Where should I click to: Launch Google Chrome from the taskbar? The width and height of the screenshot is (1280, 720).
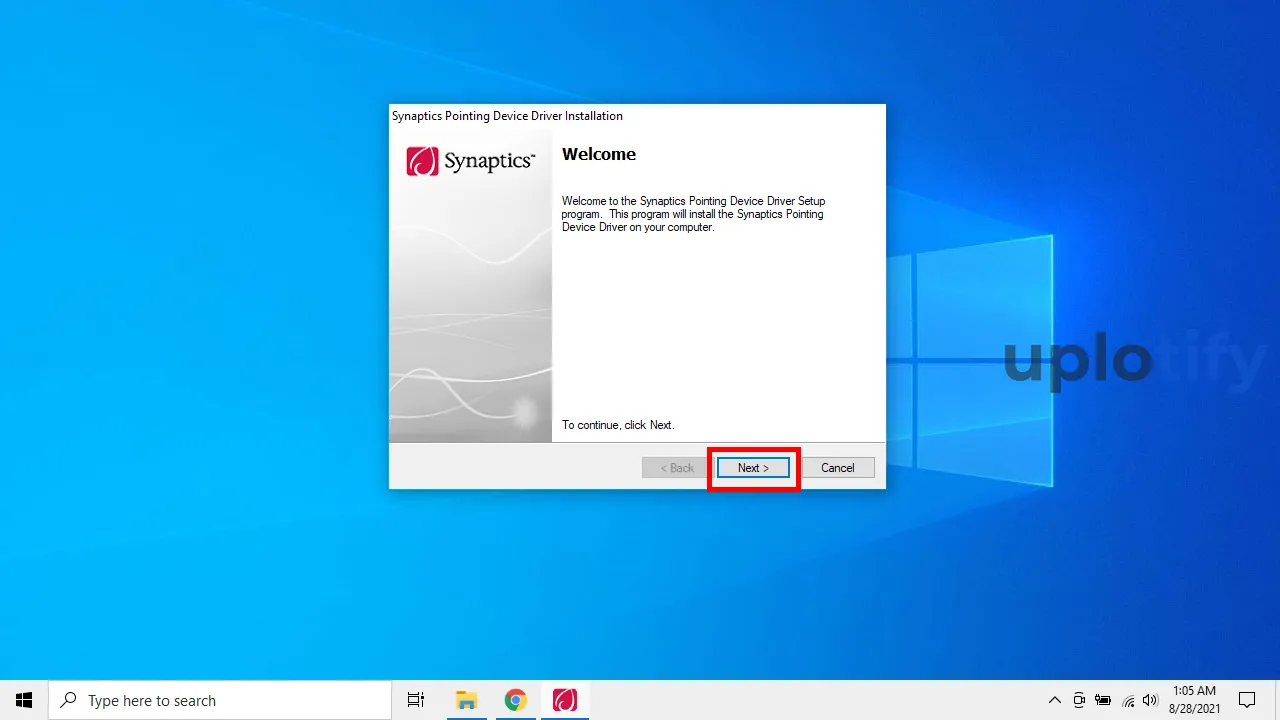[x=515, y=700]
